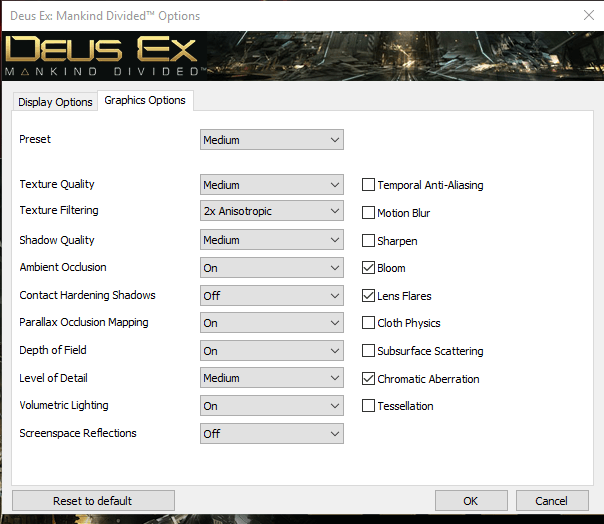Change the Shadow Quality dropdown

click(x=272, y=240)
